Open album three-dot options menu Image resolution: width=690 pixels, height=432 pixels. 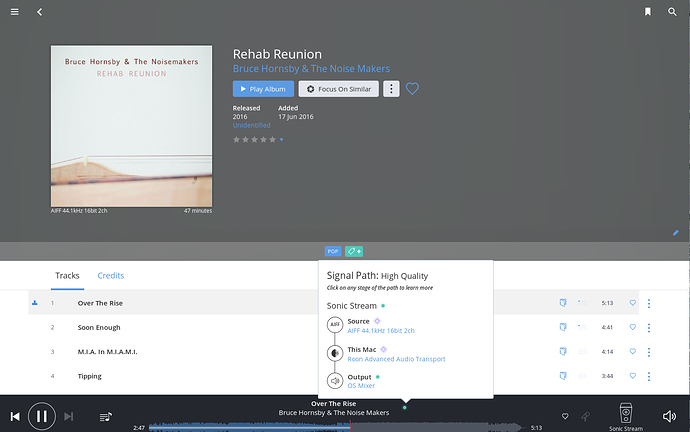tap(391, 89)
